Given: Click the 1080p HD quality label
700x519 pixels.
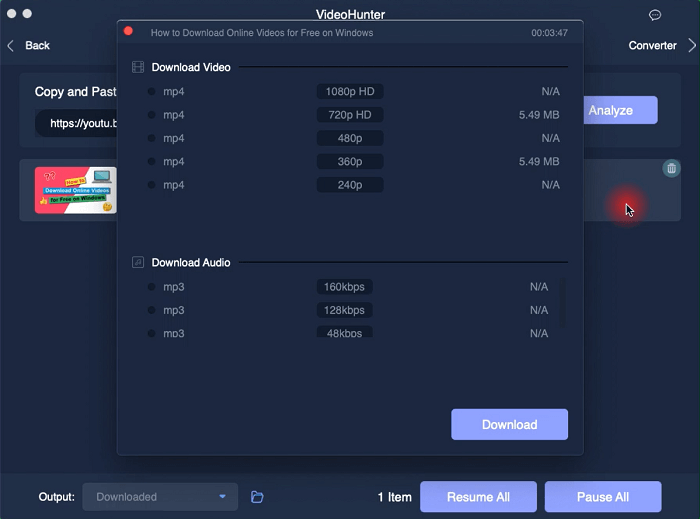Looking at the screenshot, I should pyautogui.click(x=350, y=91).
